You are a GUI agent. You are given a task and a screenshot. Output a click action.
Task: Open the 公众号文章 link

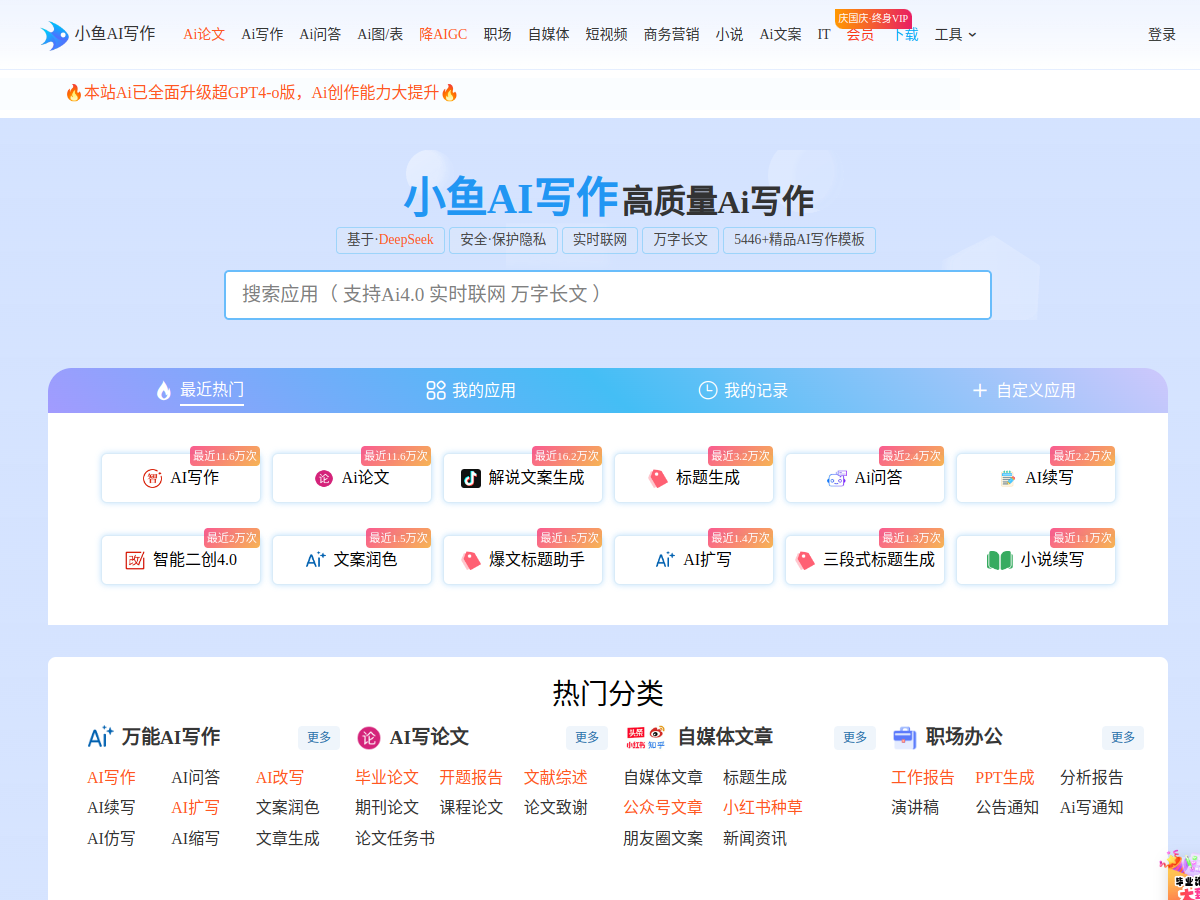click(663, 808)
